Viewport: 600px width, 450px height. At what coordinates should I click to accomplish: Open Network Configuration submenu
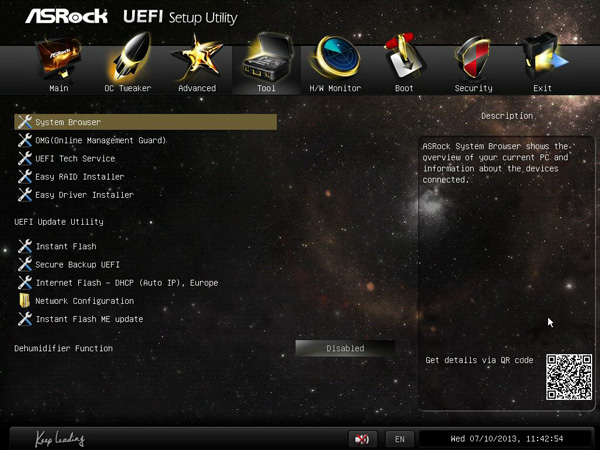(x=85, y=301)
